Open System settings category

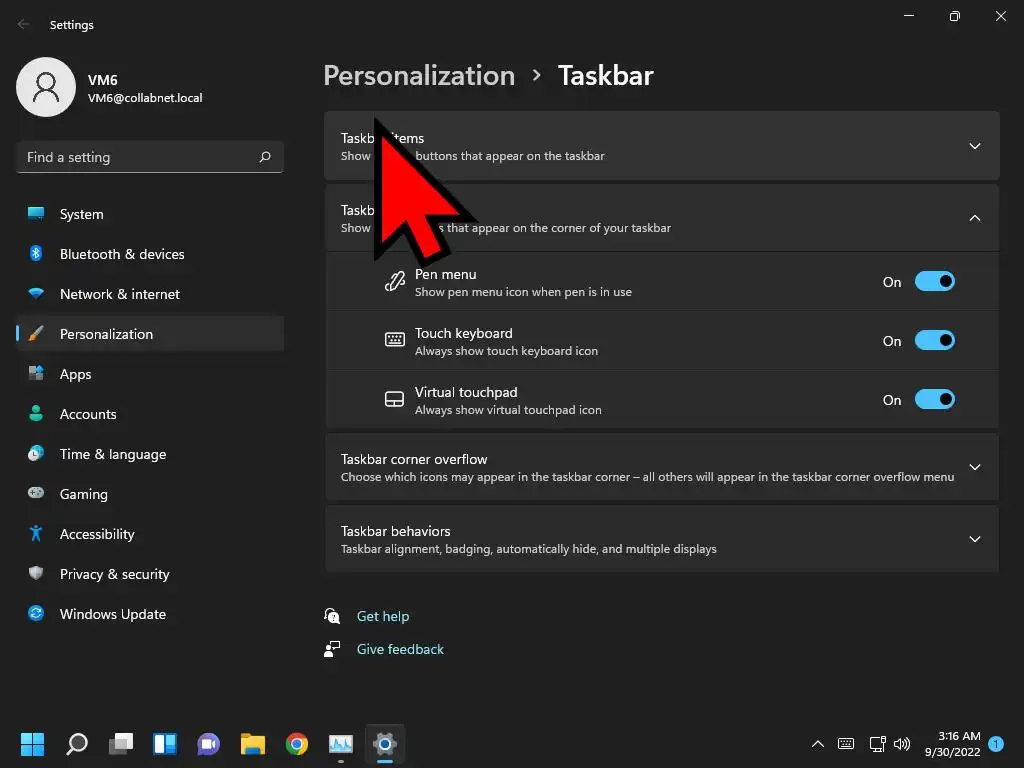tap(150, 214)
